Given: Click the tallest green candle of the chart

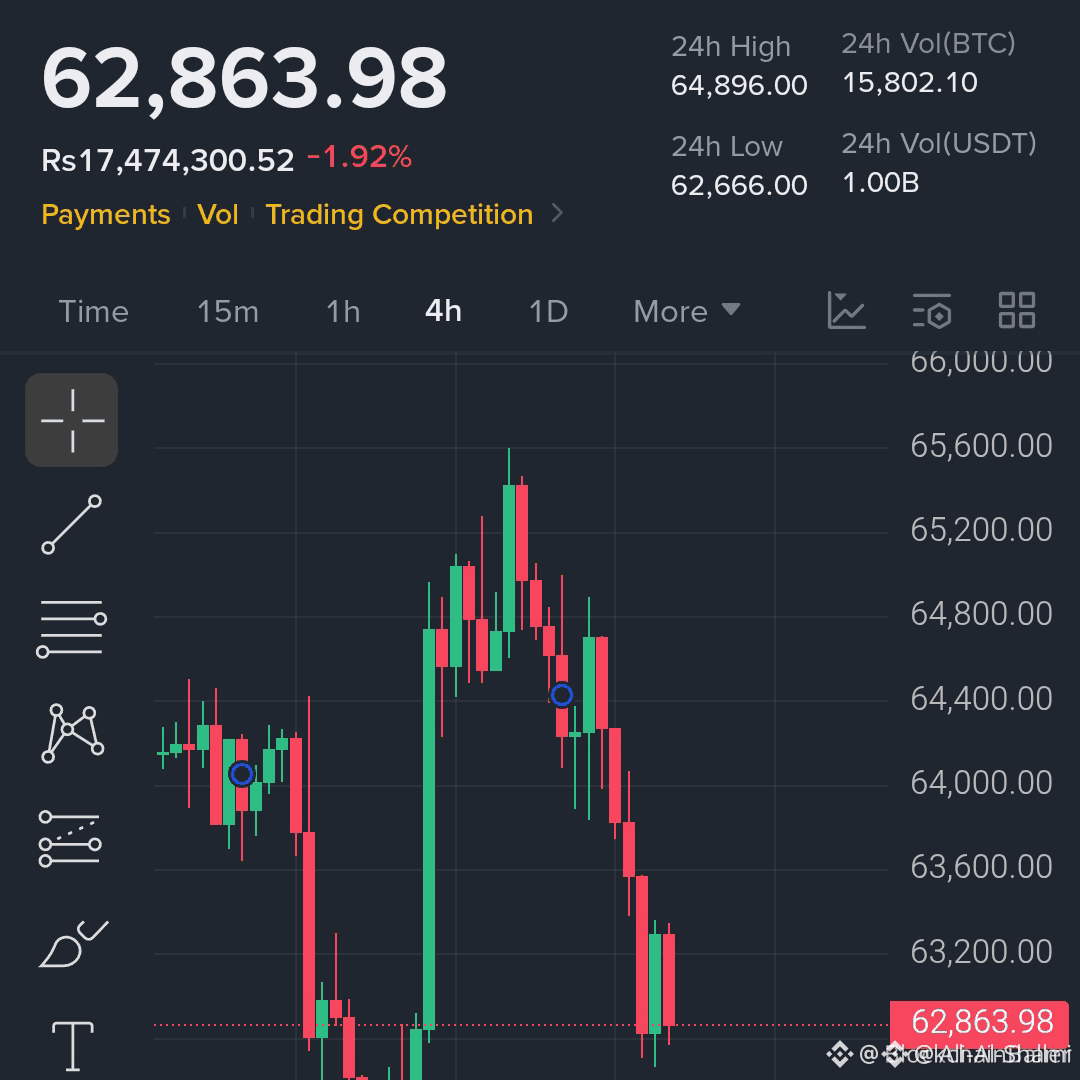Looking at the screenshot, I should click(x=428, y=829).
